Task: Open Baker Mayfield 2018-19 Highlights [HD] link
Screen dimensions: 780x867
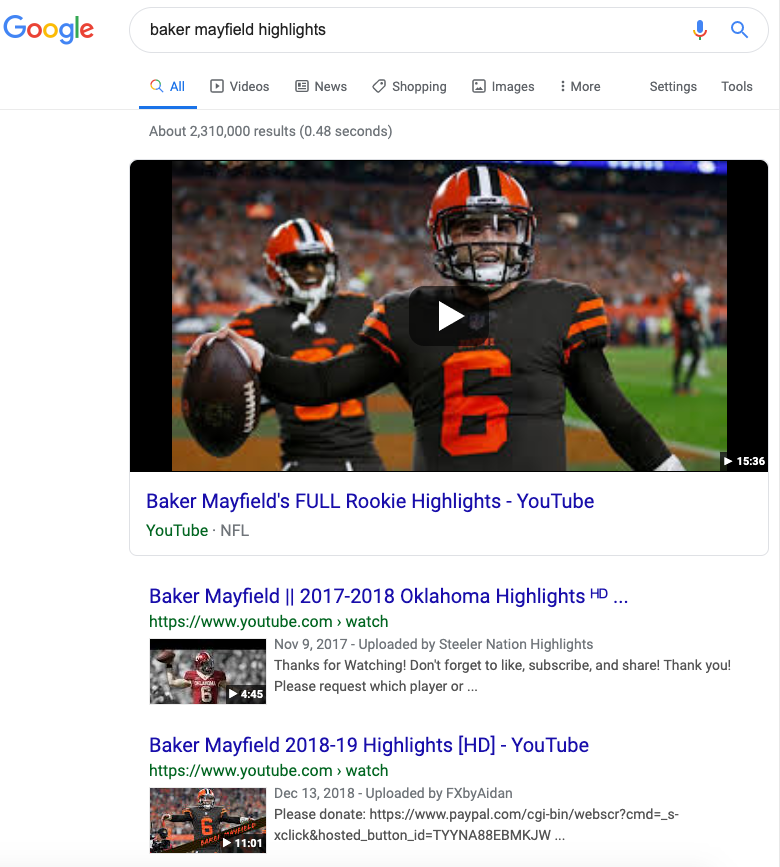Action: coord(369,745)
